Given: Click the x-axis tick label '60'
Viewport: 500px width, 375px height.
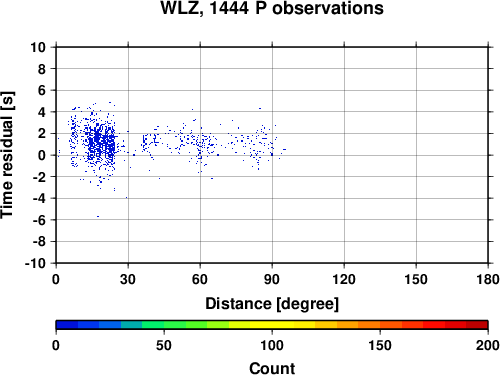Looking at the screenshot, I should (x=200, y=279).
